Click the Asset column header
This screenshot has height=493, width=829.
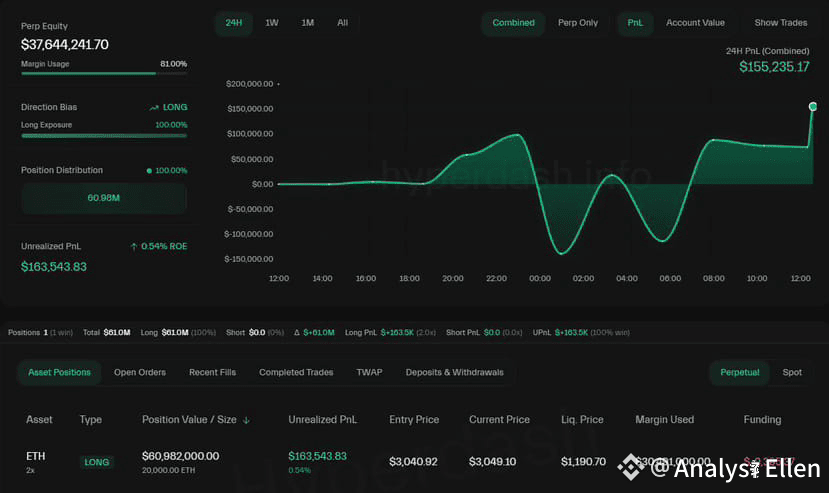tap(39, 419)
